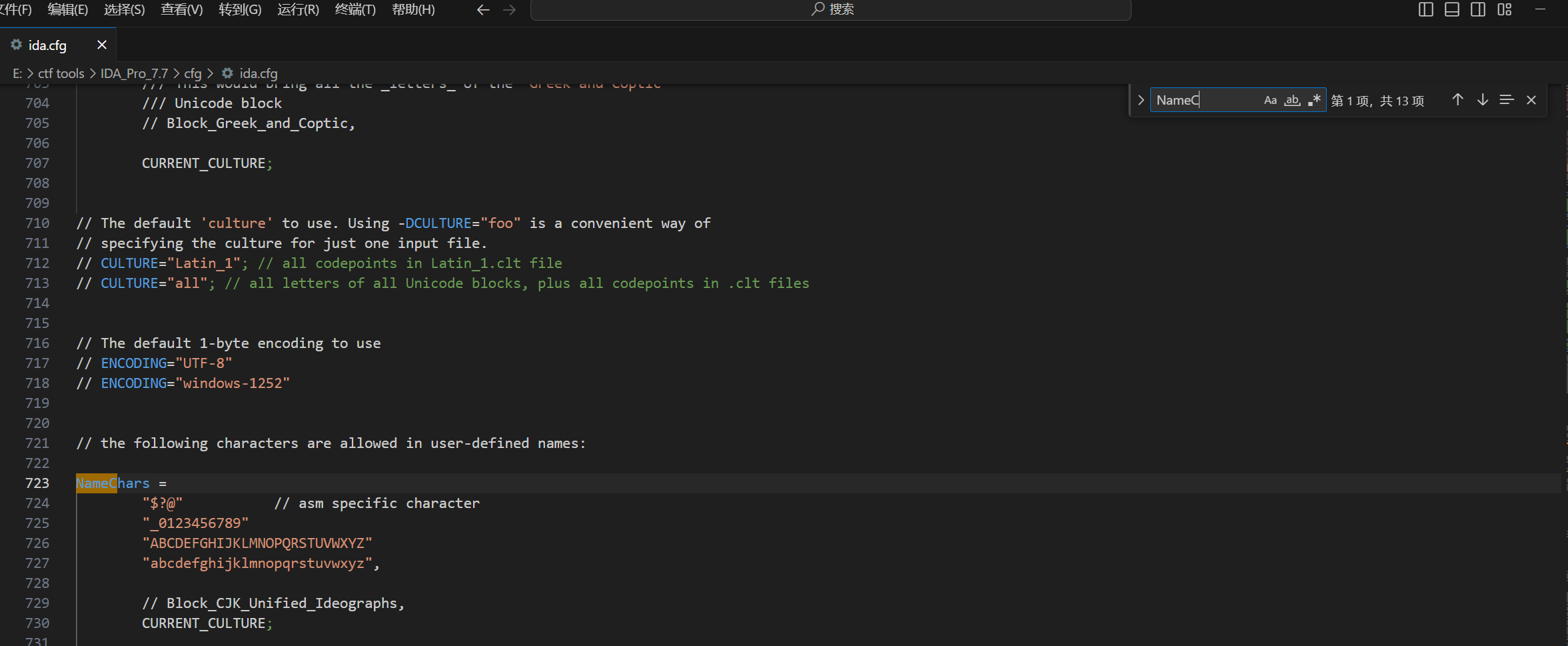Toggle the primary sidebar layout icon
The width and height of the screenshot is (1568, 646).
pos(1426,9)
